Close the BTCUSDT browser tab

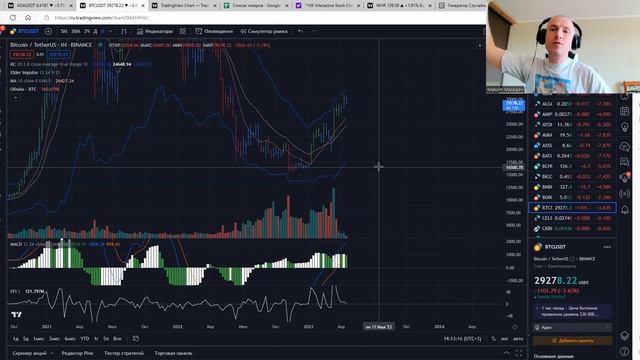pyautogui.click(x=143, y=6)
